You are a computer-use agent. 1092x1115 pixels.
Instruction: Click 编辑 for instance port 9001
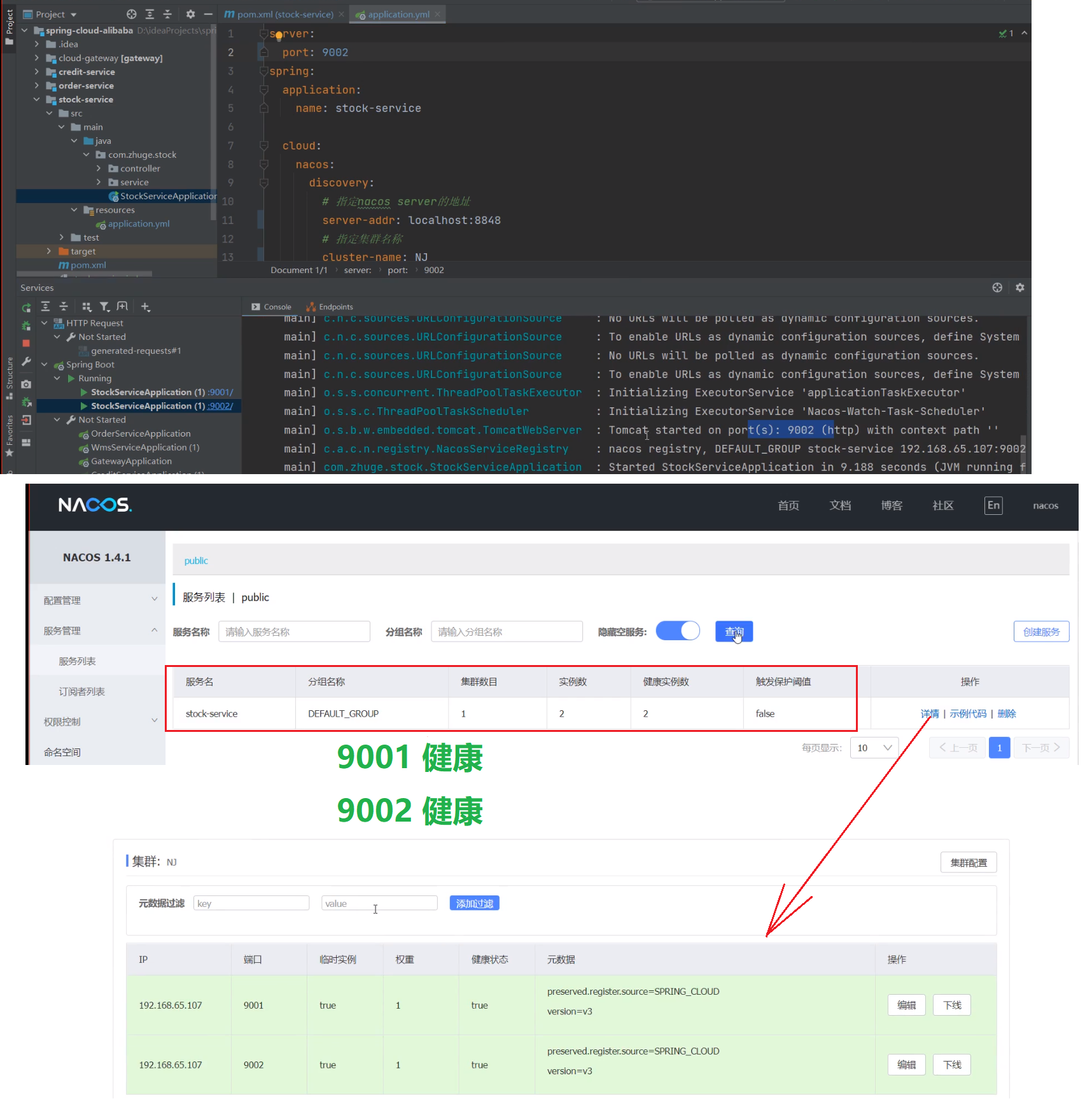pyautogui.click(x=906, y=1005)
